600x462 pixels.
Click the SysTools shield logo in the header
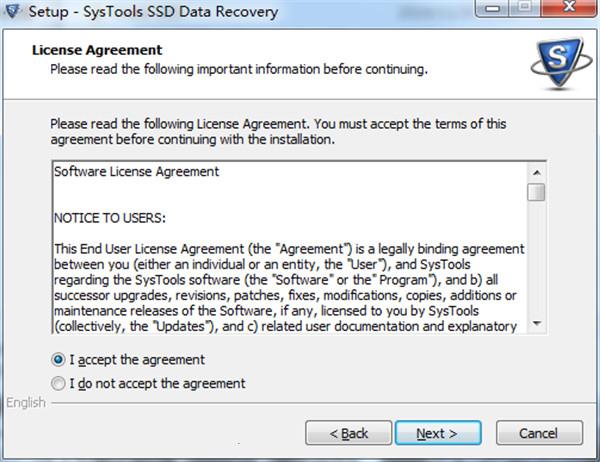click(x=561, y=63)
